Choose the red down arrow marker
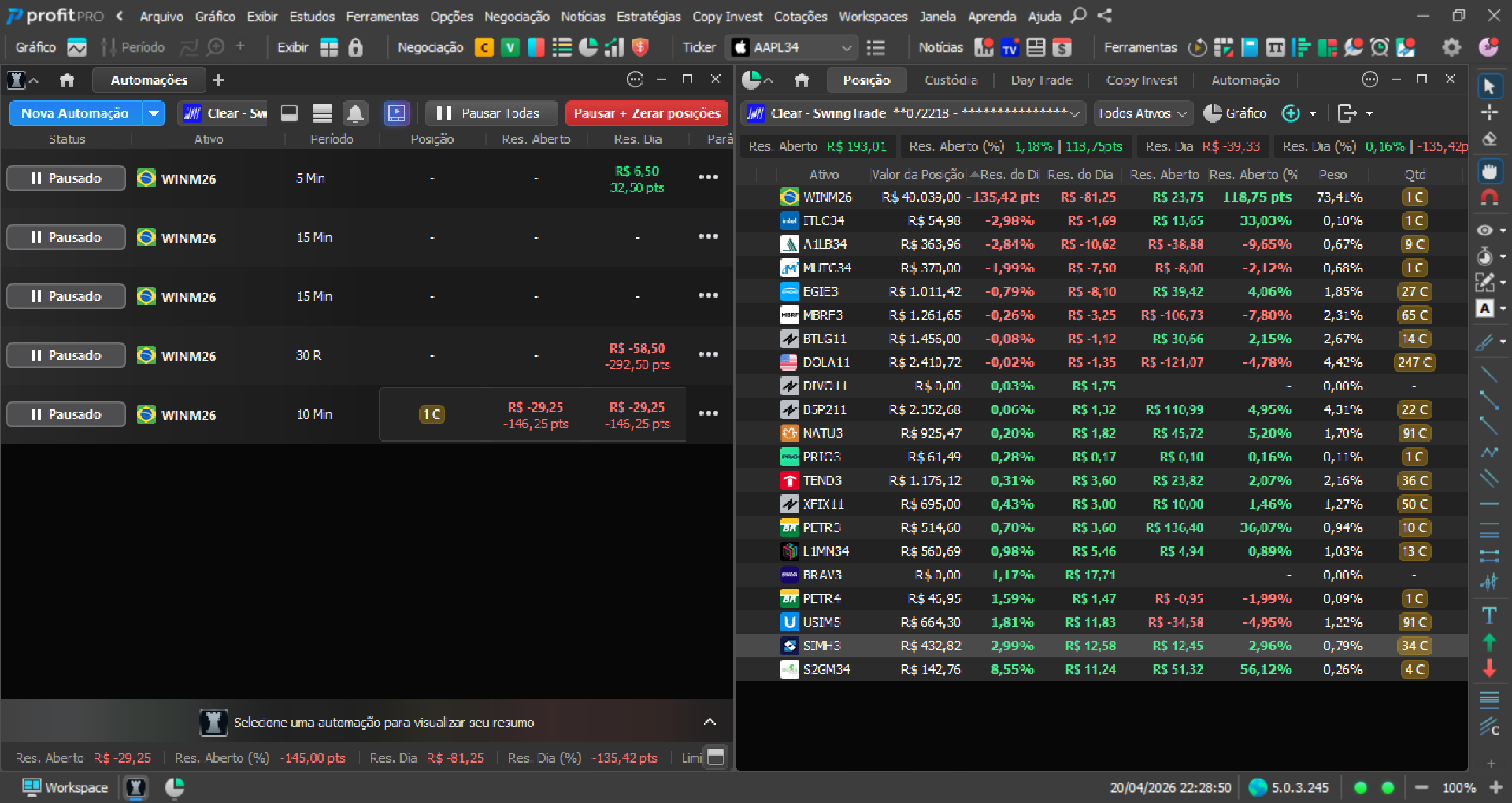This screenshot has height=803, width=1512. [x=1489, y=668]
